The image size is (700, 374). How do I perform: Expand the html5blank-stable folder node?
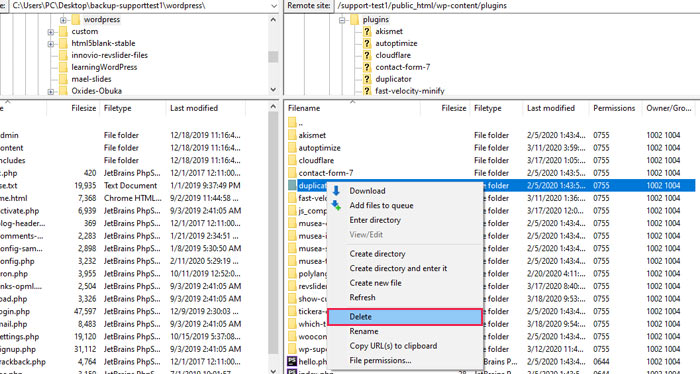point(50,44)
